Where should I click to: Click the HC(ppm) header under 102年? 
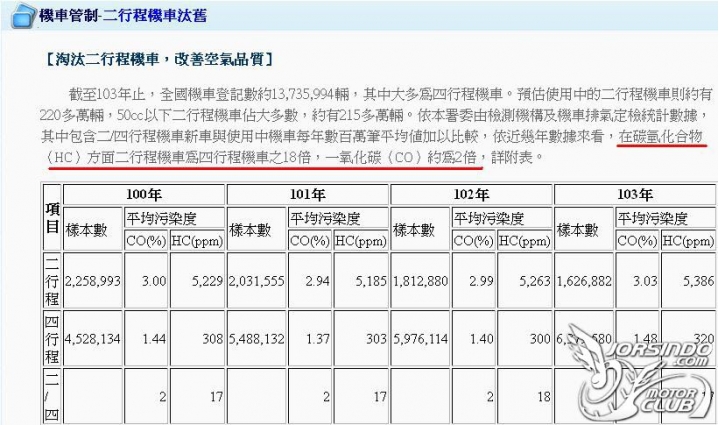pos(524,240)
